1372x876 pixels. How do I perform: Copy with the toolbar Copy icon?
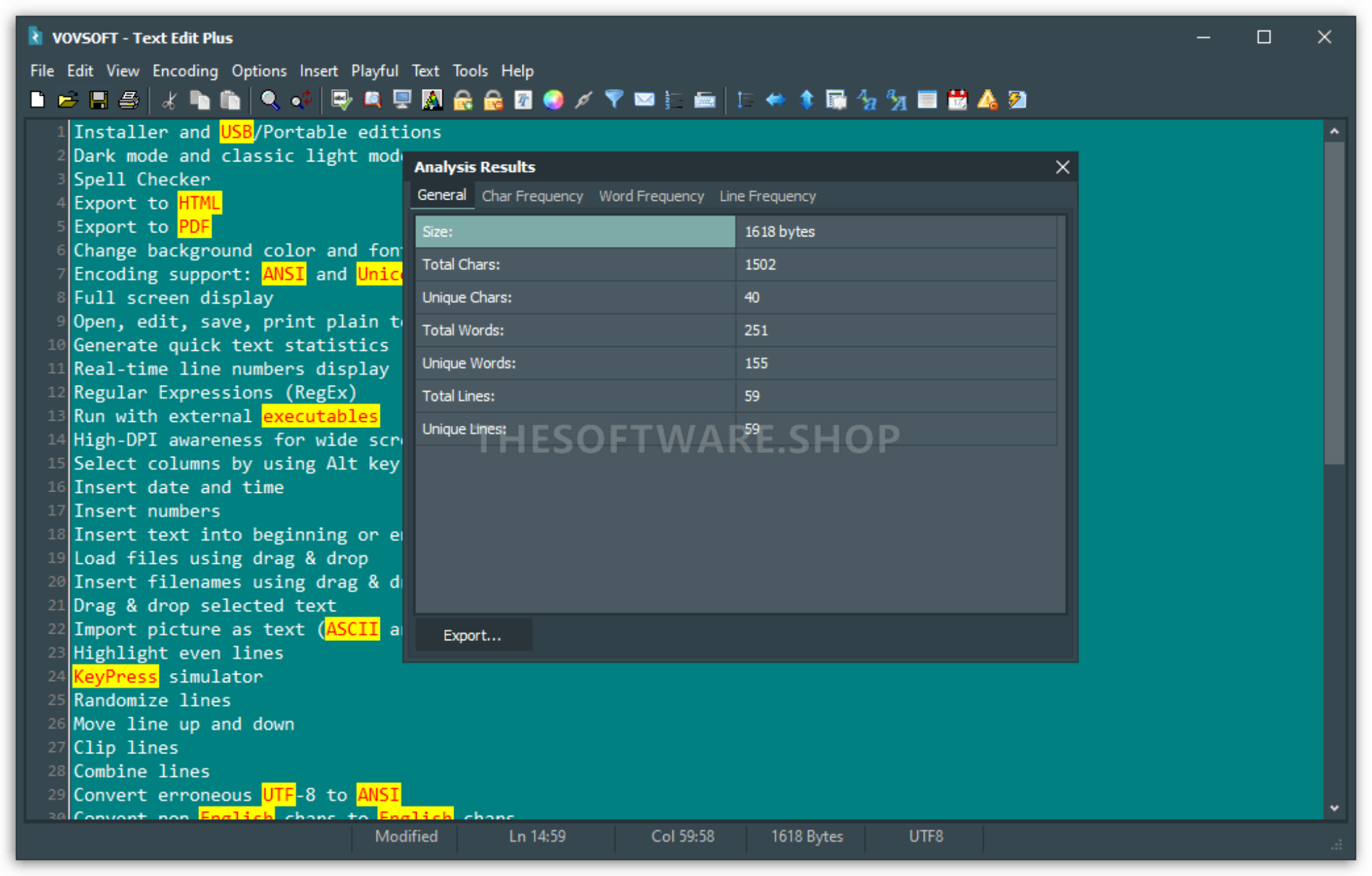pos(200,100)
